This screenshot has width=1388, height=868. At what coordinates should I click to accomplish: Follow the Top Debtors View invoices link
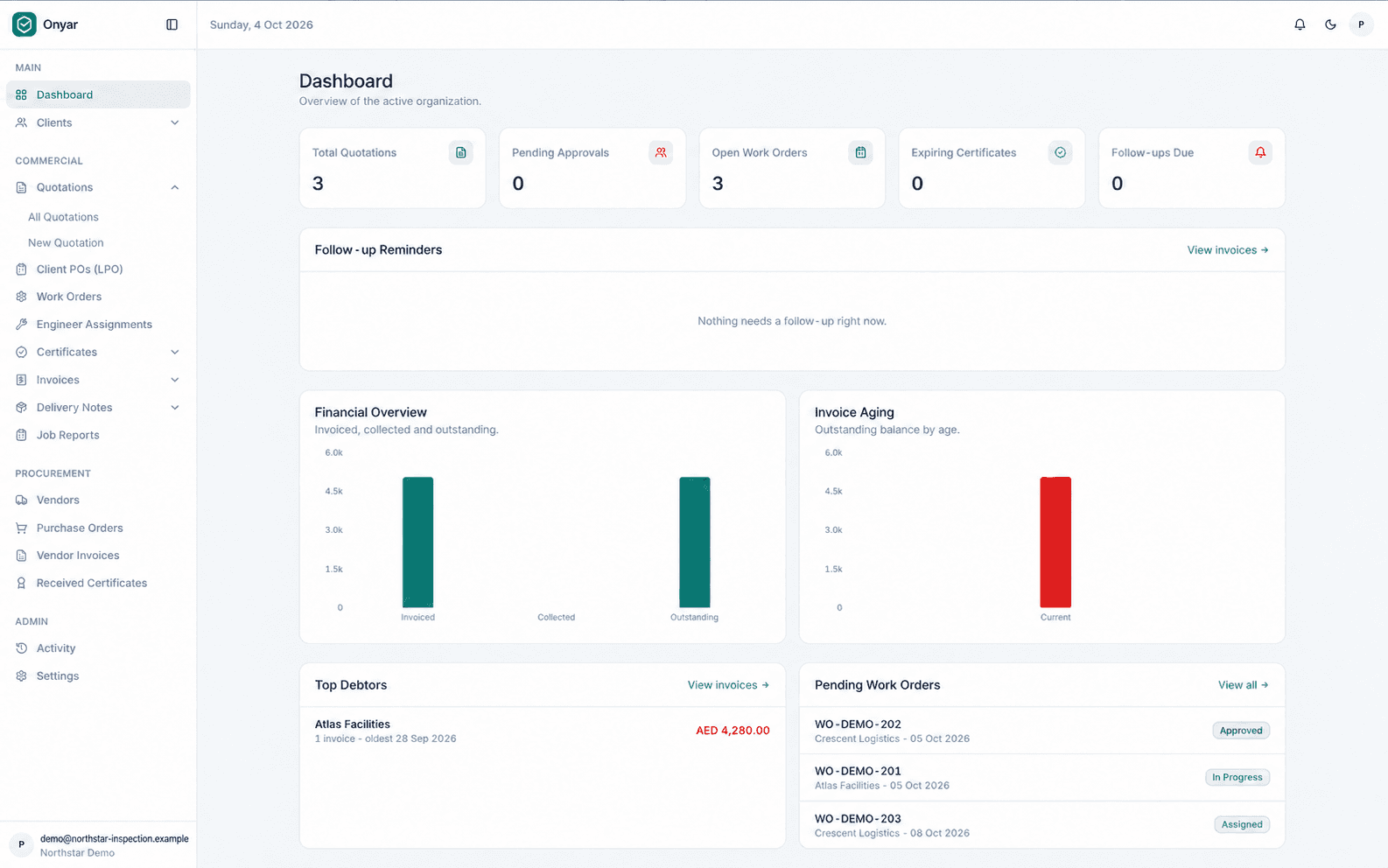click(x=728, y=685)
